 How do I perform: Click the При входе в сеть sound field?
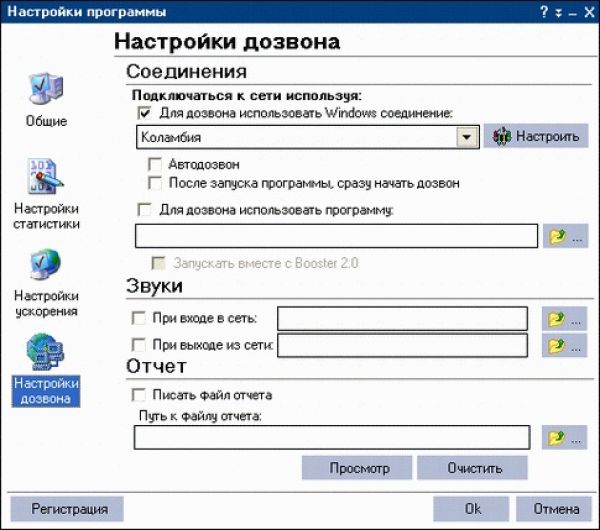[x=402, y=318]
